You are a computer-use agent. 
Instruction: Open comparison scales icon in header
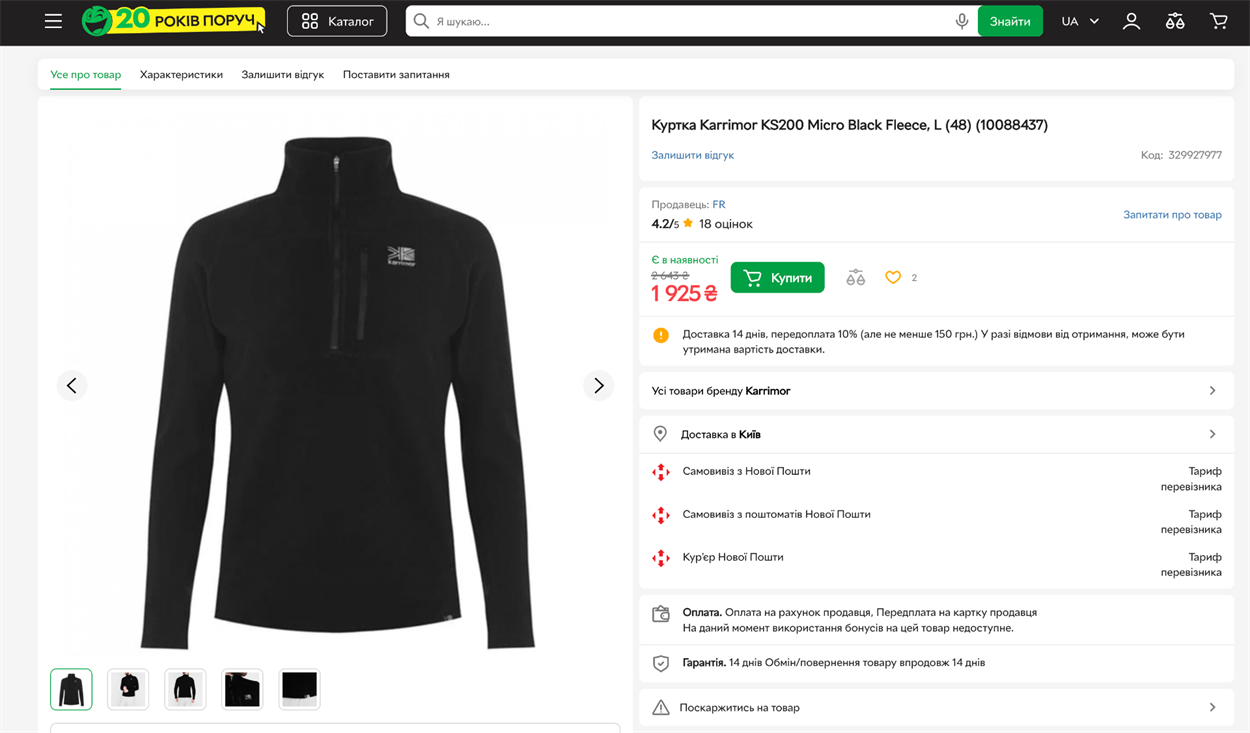click(x=1175, y=21)
